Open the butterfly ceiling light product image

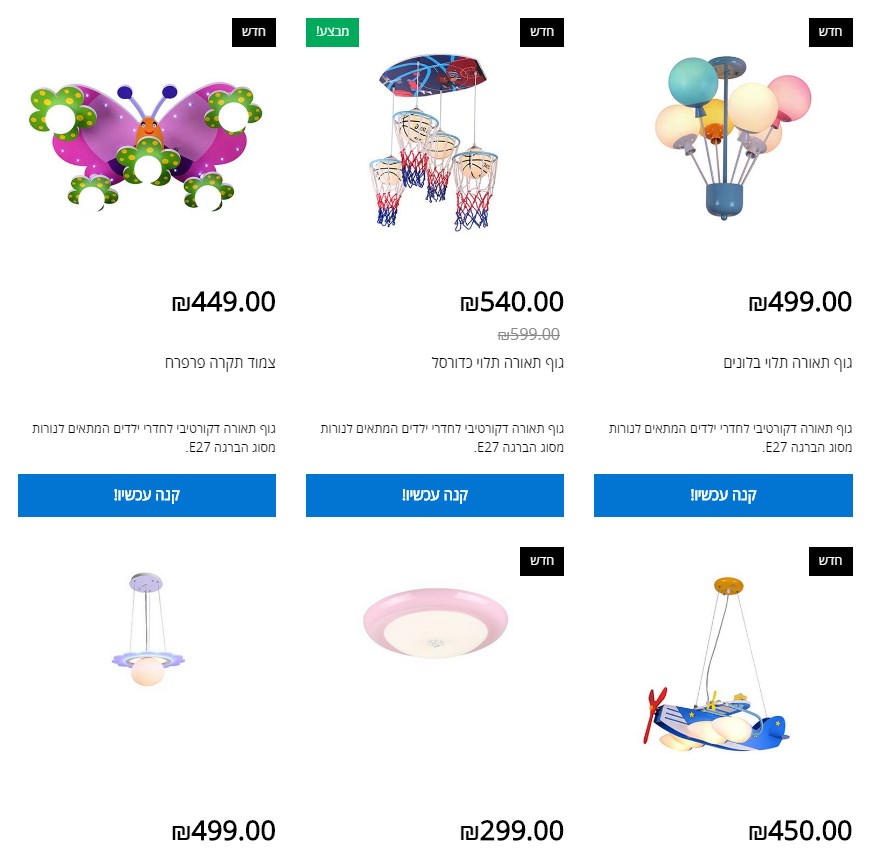[x=146, y=147]
